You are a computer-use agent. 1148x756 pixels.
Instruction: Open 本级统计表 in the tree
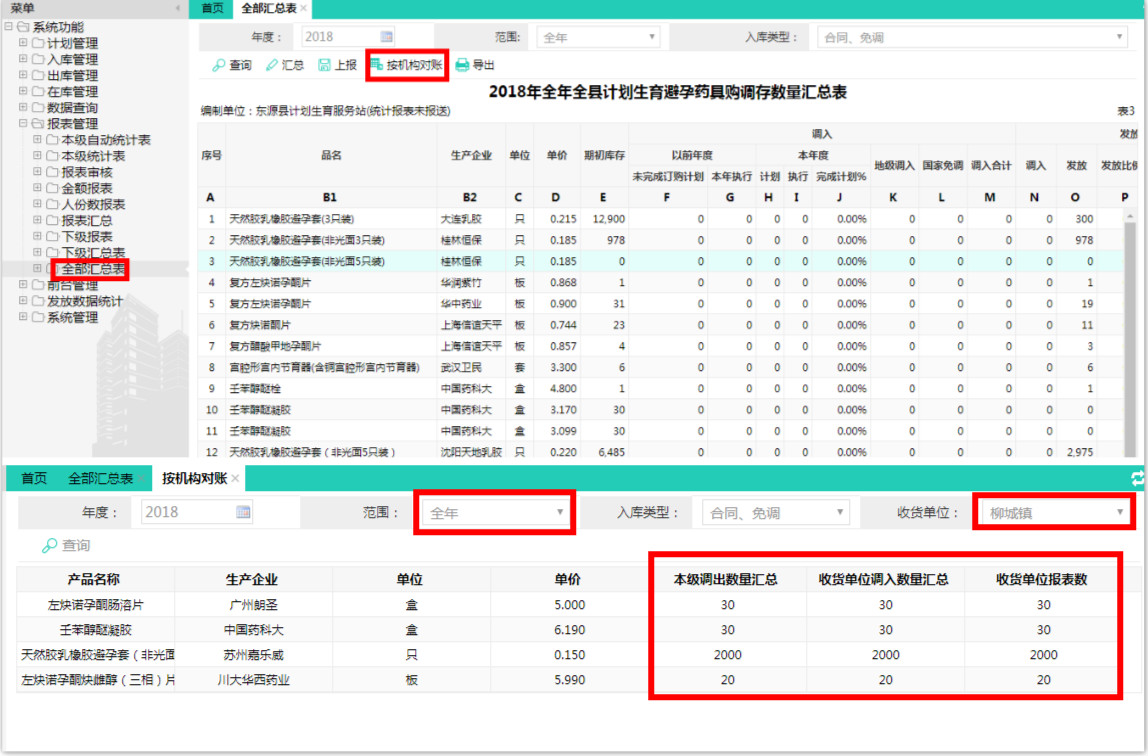92,156
